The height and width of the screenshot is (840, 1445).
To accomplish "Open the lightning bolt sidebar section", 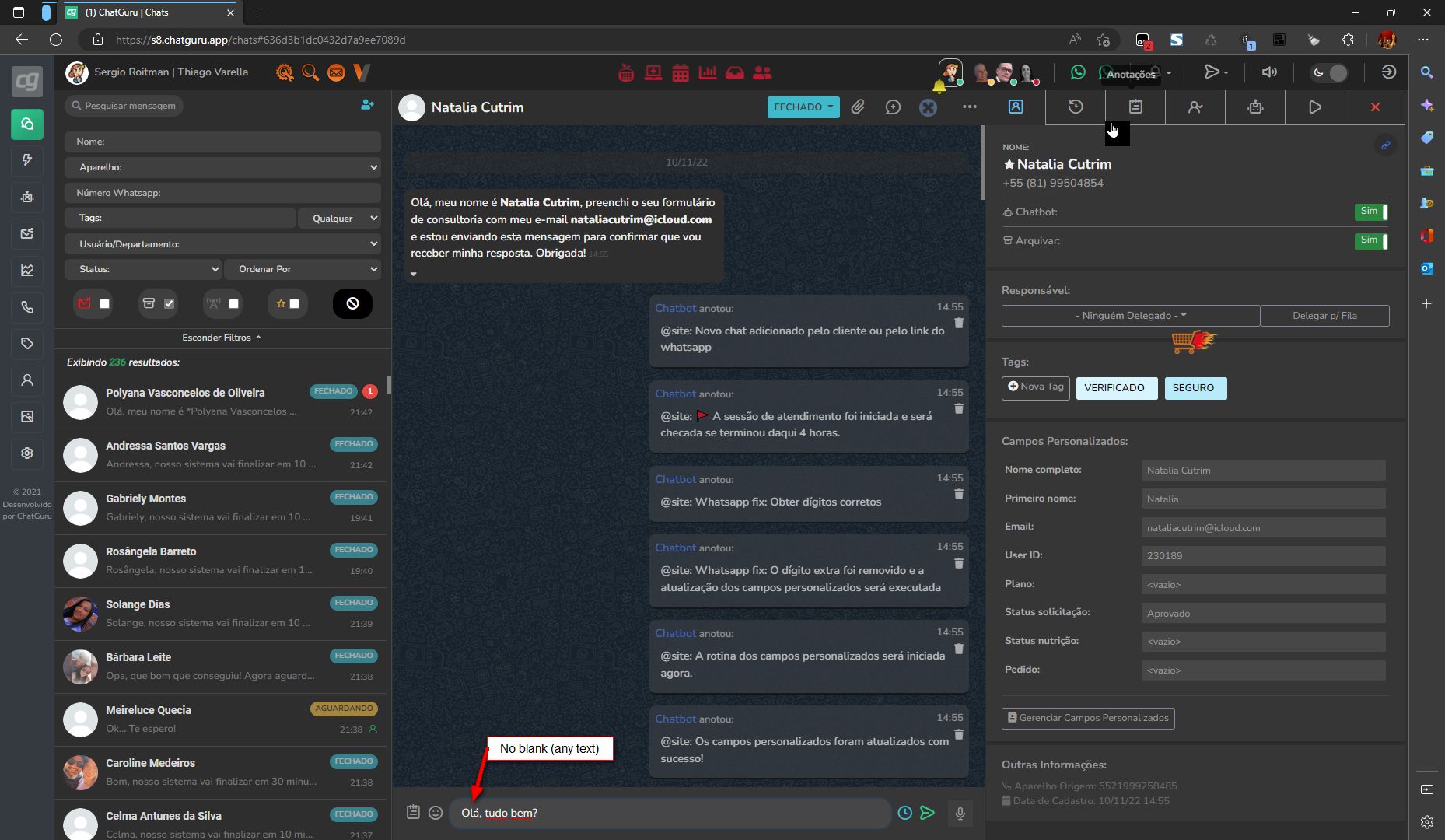I will tap(27, 160).
